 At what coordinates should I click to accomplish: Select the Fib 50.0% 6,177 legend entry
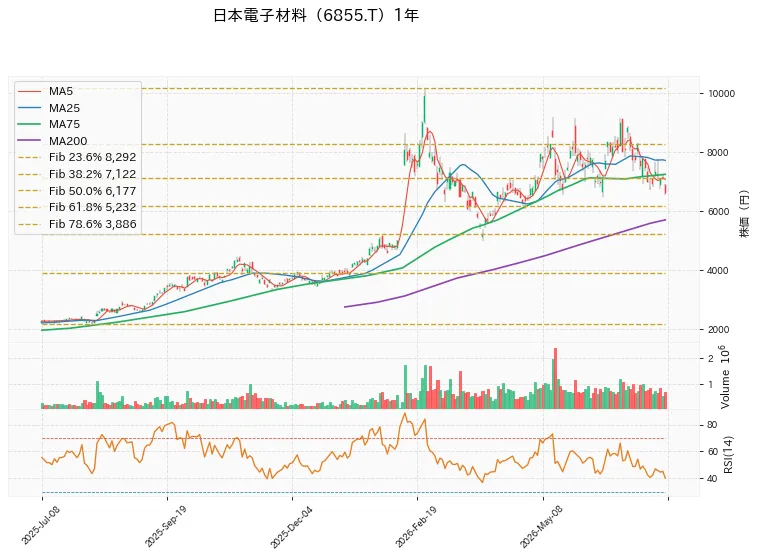click(x=77, y=191)
